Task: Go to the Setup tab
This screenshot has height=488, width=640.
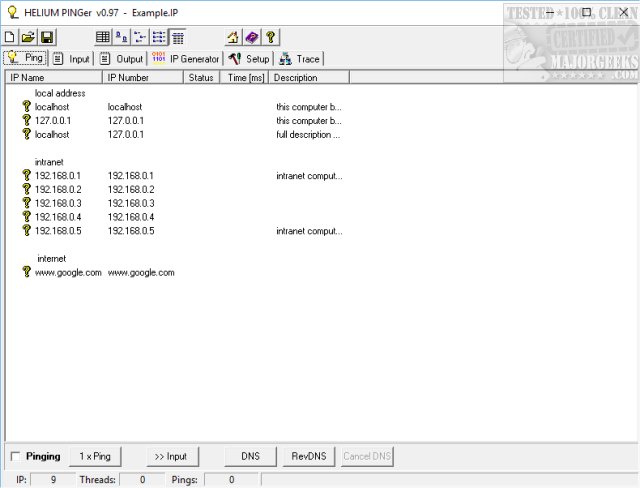Action: [x=249, y=59]
